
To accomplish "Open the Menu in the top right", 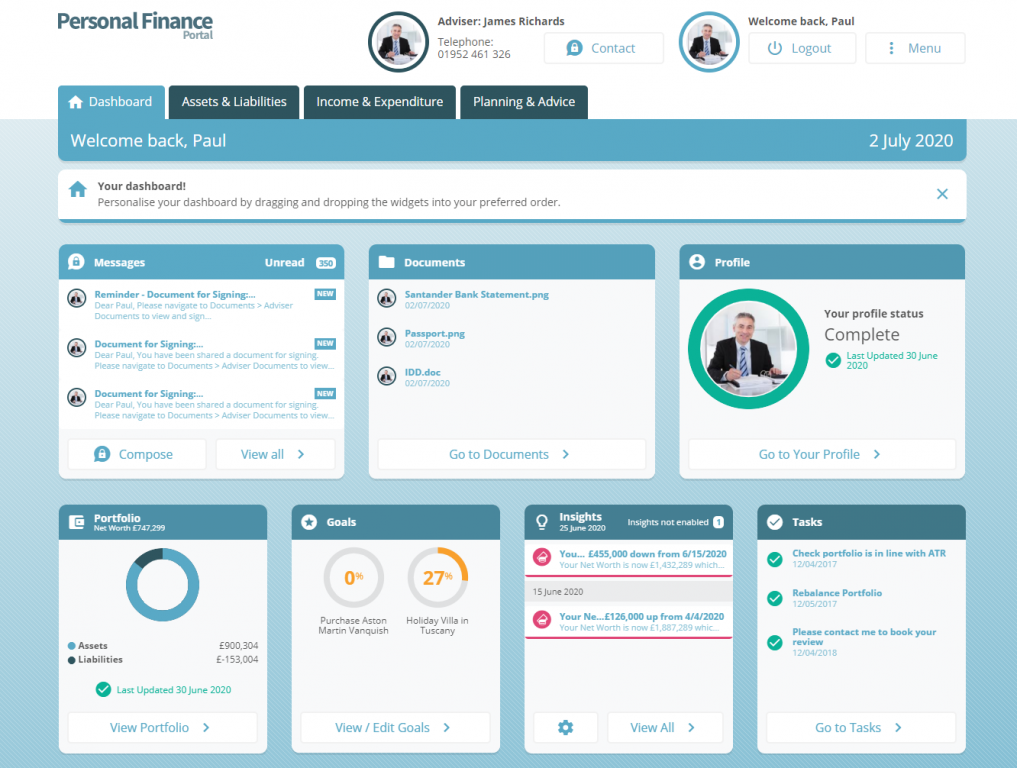I will (x=914, y=47).
